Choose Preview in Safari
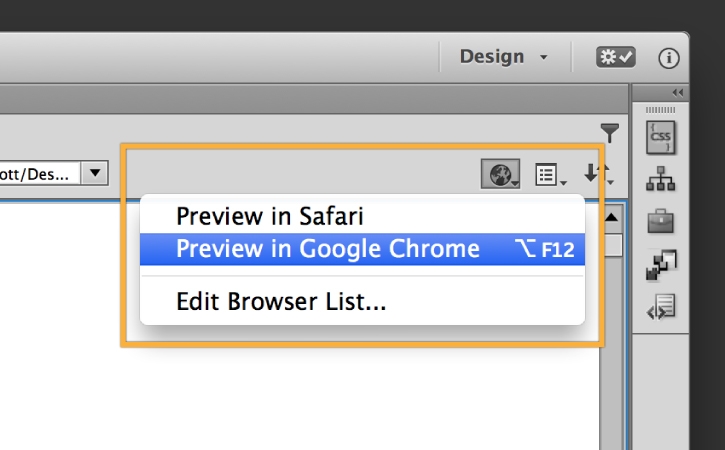 270,215
